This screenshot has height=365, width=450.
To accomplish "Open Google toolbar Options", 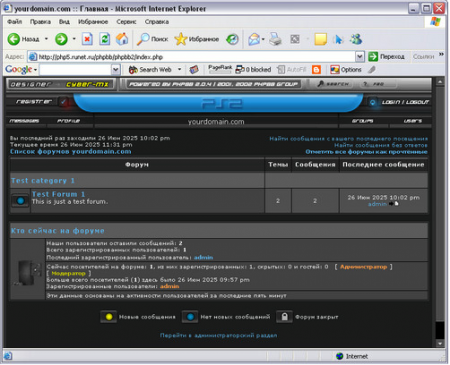I will click(346, 70).
